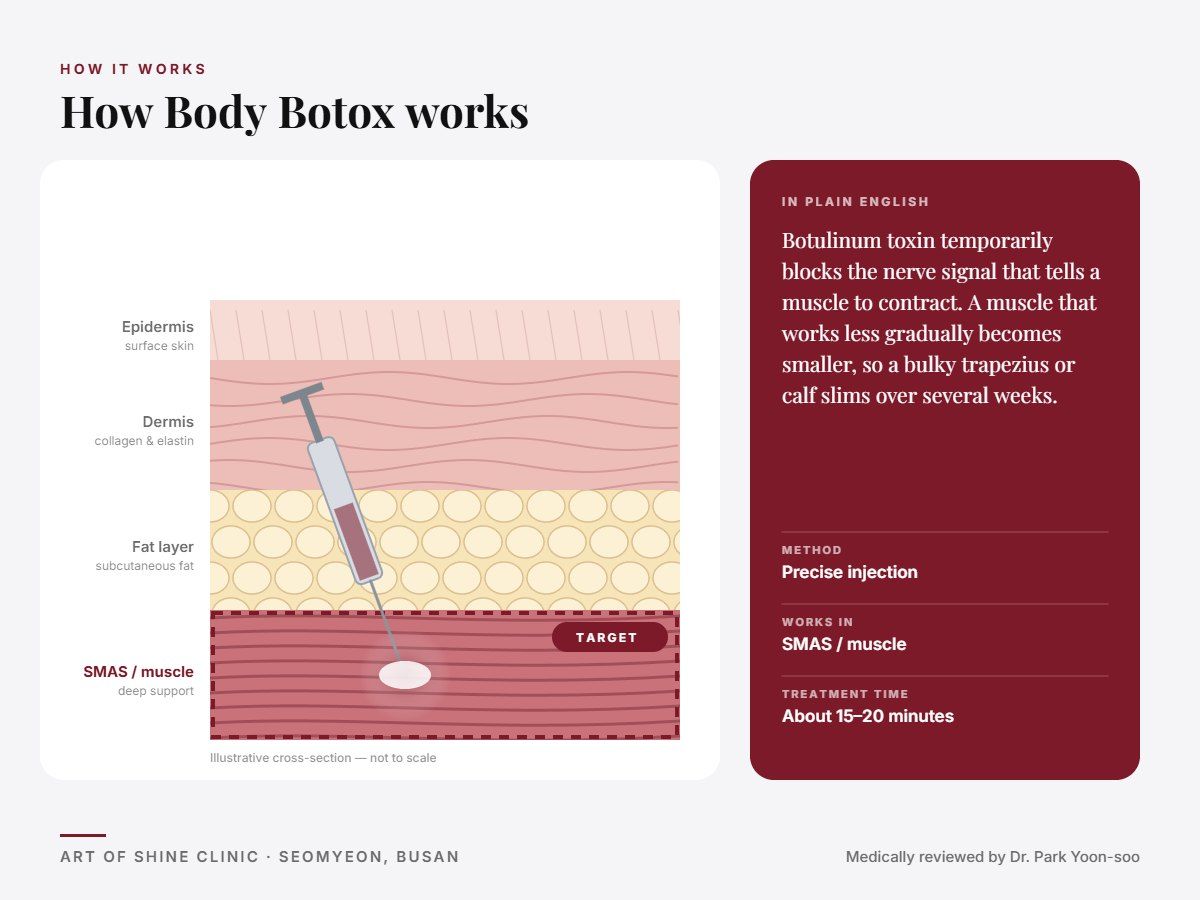
Task: Click the 'HOW IT WORKS' eyebrow text
Action: 133,69
